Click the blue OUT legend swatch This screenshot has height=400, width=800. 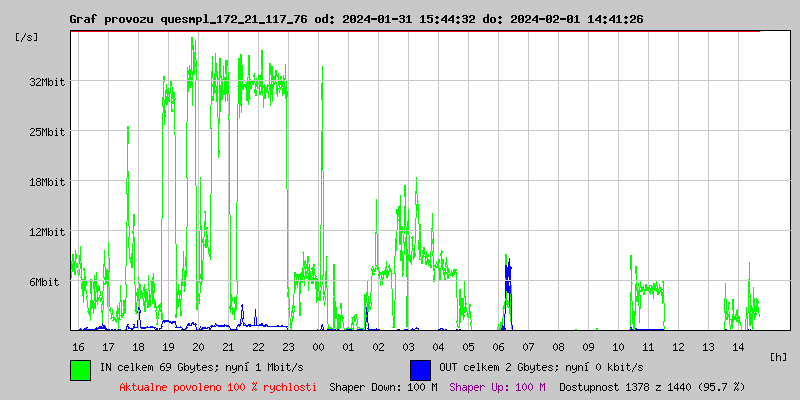[420, 369]
